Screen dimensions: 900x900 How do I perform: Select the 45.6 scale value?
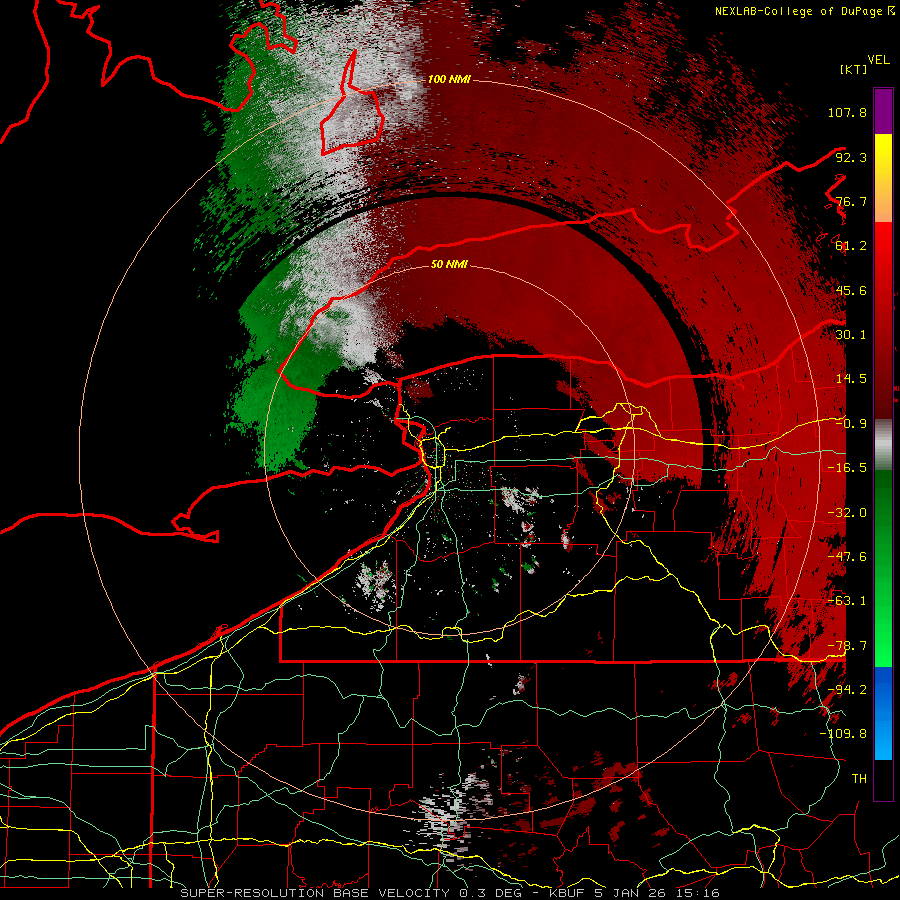[x=851, y=290]
